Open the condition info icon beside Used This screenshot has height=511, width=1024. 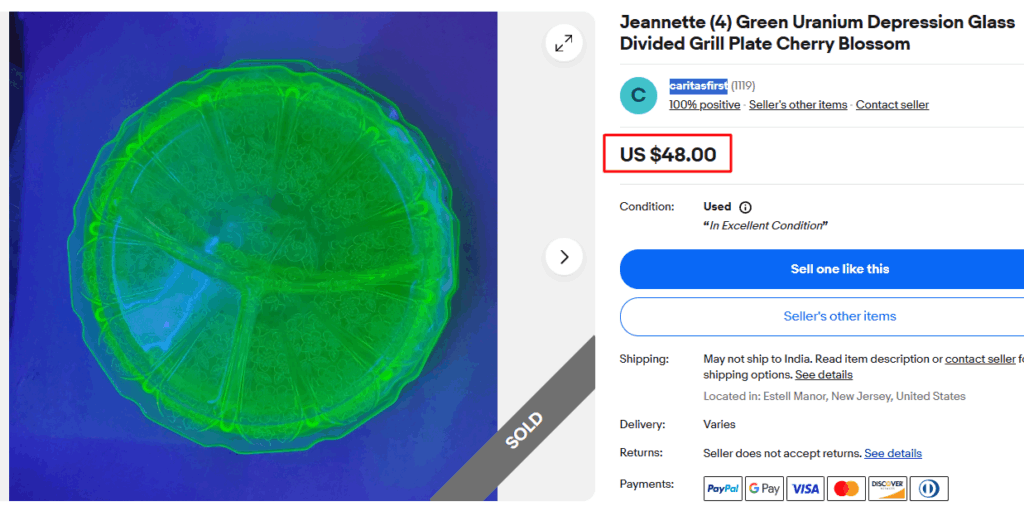pos(745,207)
